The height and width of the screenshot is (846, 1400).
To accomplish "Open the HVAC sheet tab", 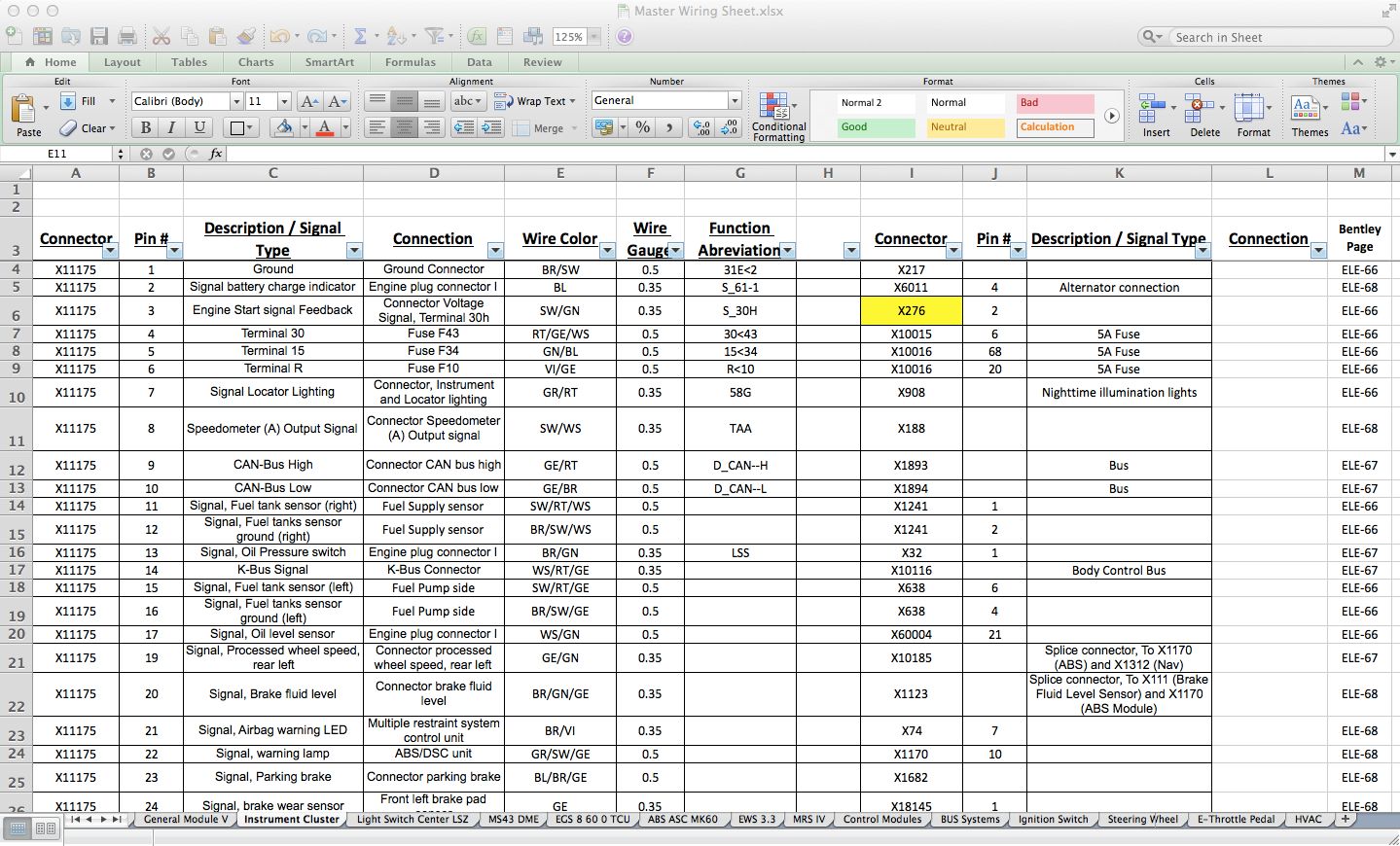I will pos(1309,820).
